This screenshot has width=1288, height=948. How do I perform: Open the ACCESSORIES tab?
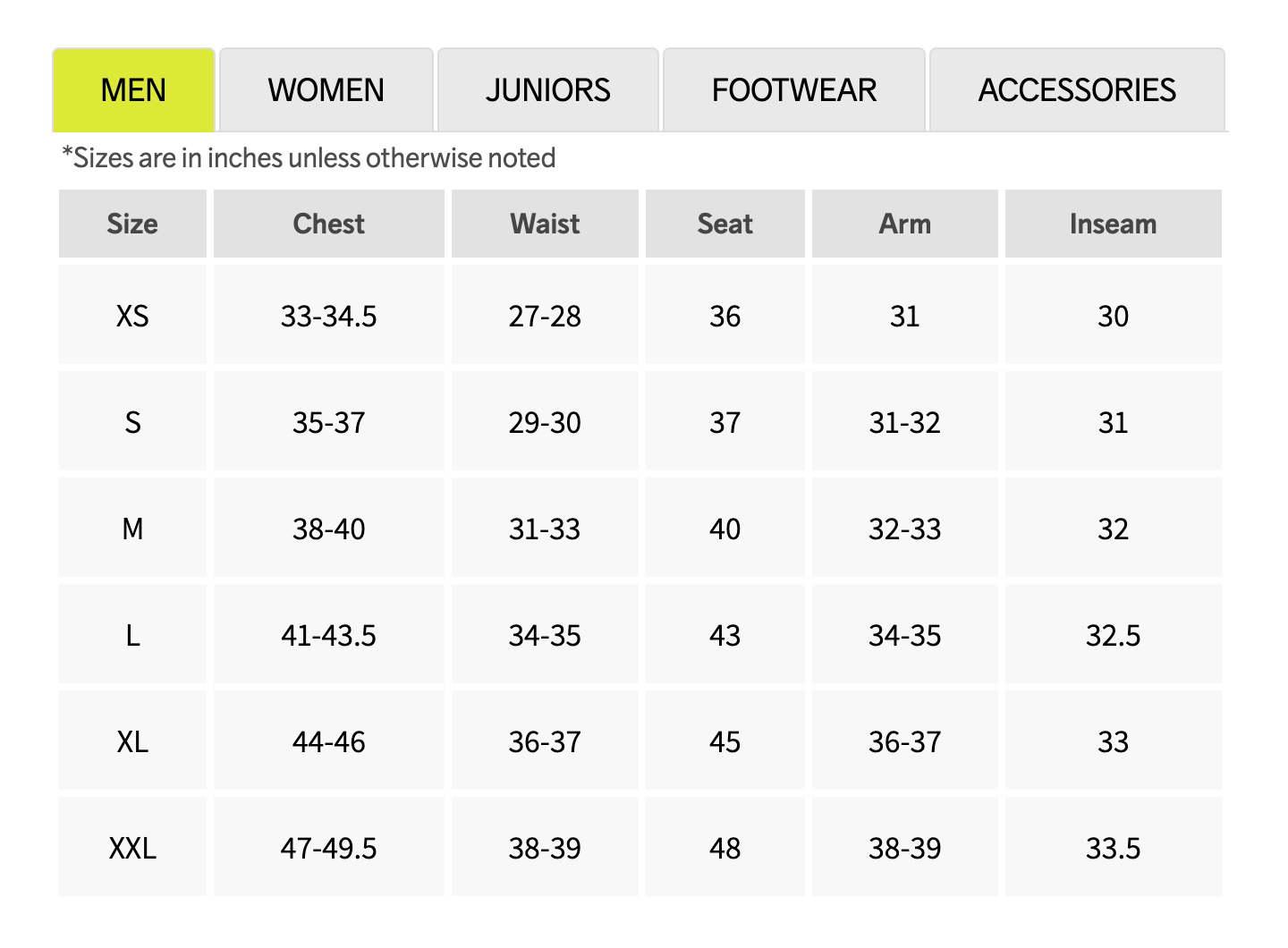[x=1077, y=90]
